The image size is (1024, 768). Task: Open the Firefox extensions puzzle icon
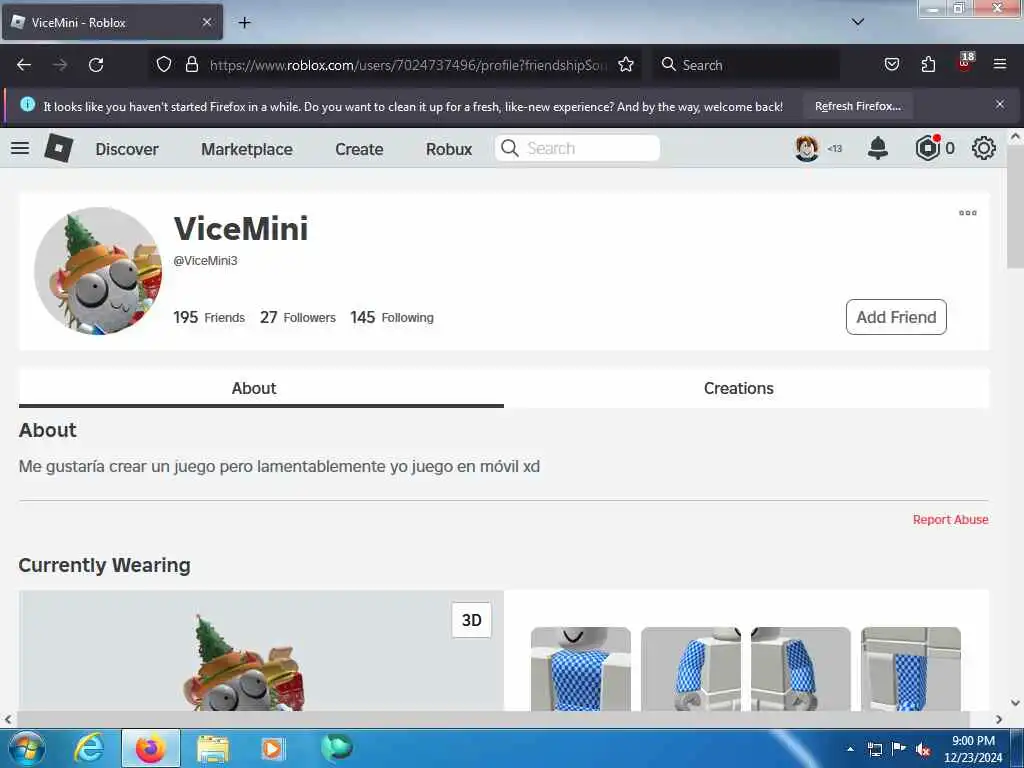point(928,64)
